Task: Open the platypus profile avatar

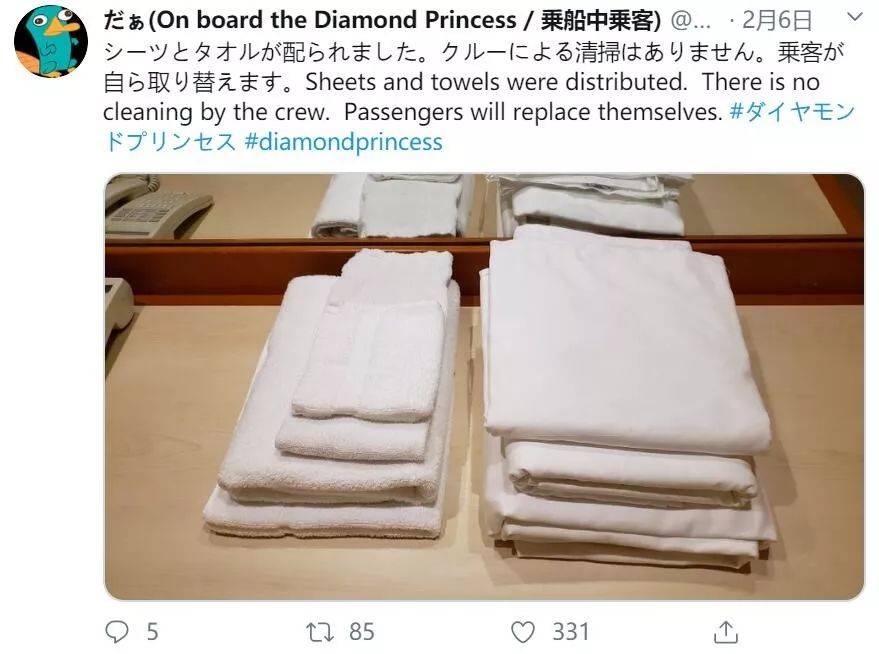Action: pos(51,41)
